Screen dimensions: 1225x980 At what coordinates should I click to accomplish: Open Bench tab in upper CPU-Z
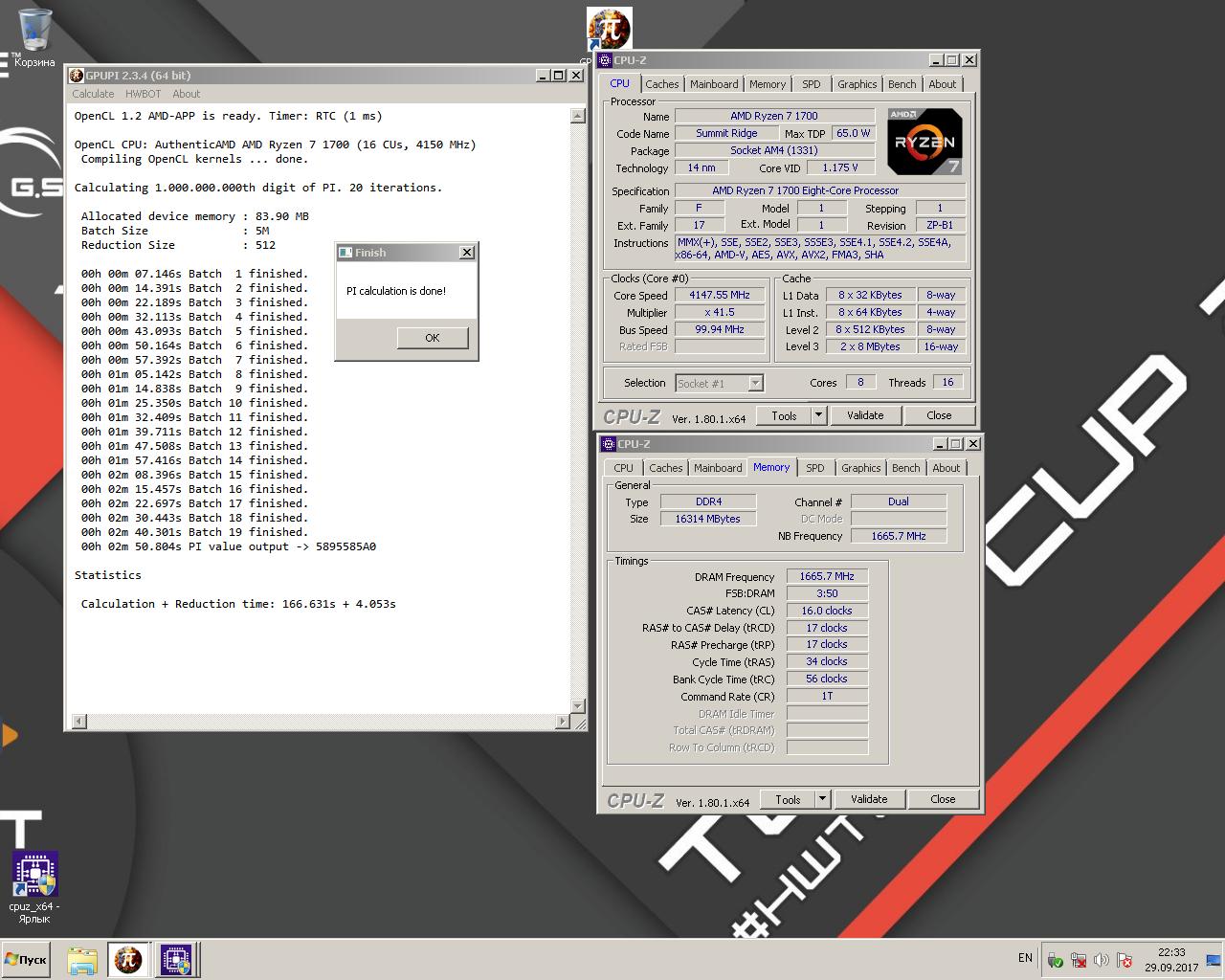point(902,84)
